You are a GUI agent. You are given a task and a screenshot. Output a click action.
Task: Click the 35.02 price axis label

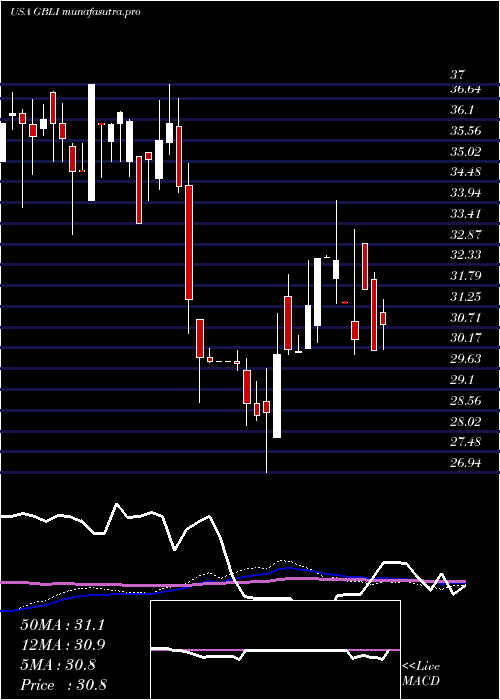tap(466, 151)
